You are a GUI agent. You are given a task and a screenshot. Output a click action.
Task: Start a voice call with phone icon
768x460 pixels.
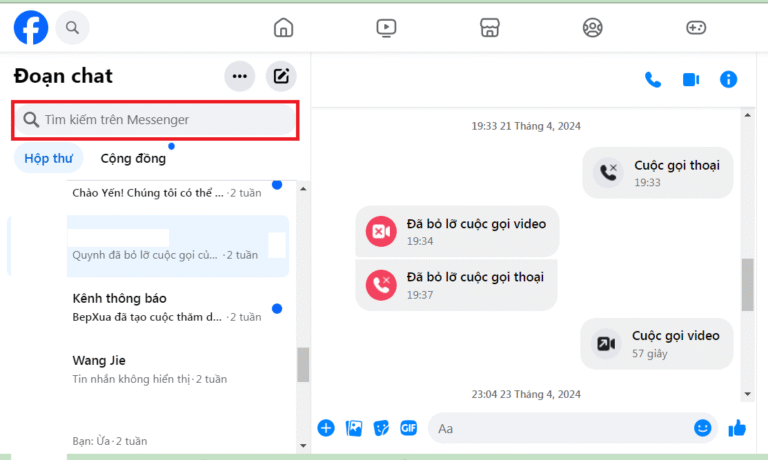[x=653, y=80]
